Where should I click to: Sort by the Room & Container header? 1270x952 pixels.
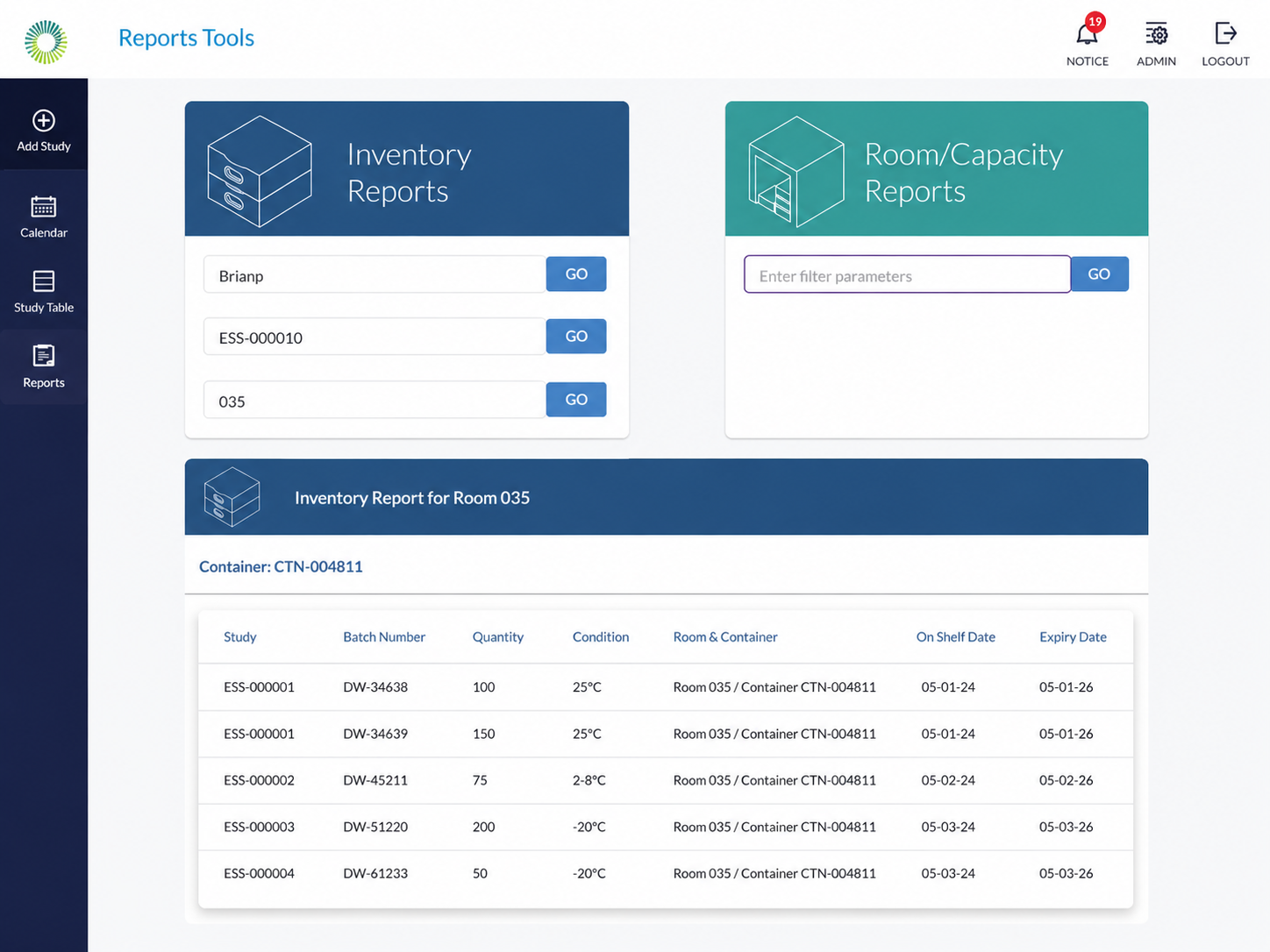click(x=725, y=637)
